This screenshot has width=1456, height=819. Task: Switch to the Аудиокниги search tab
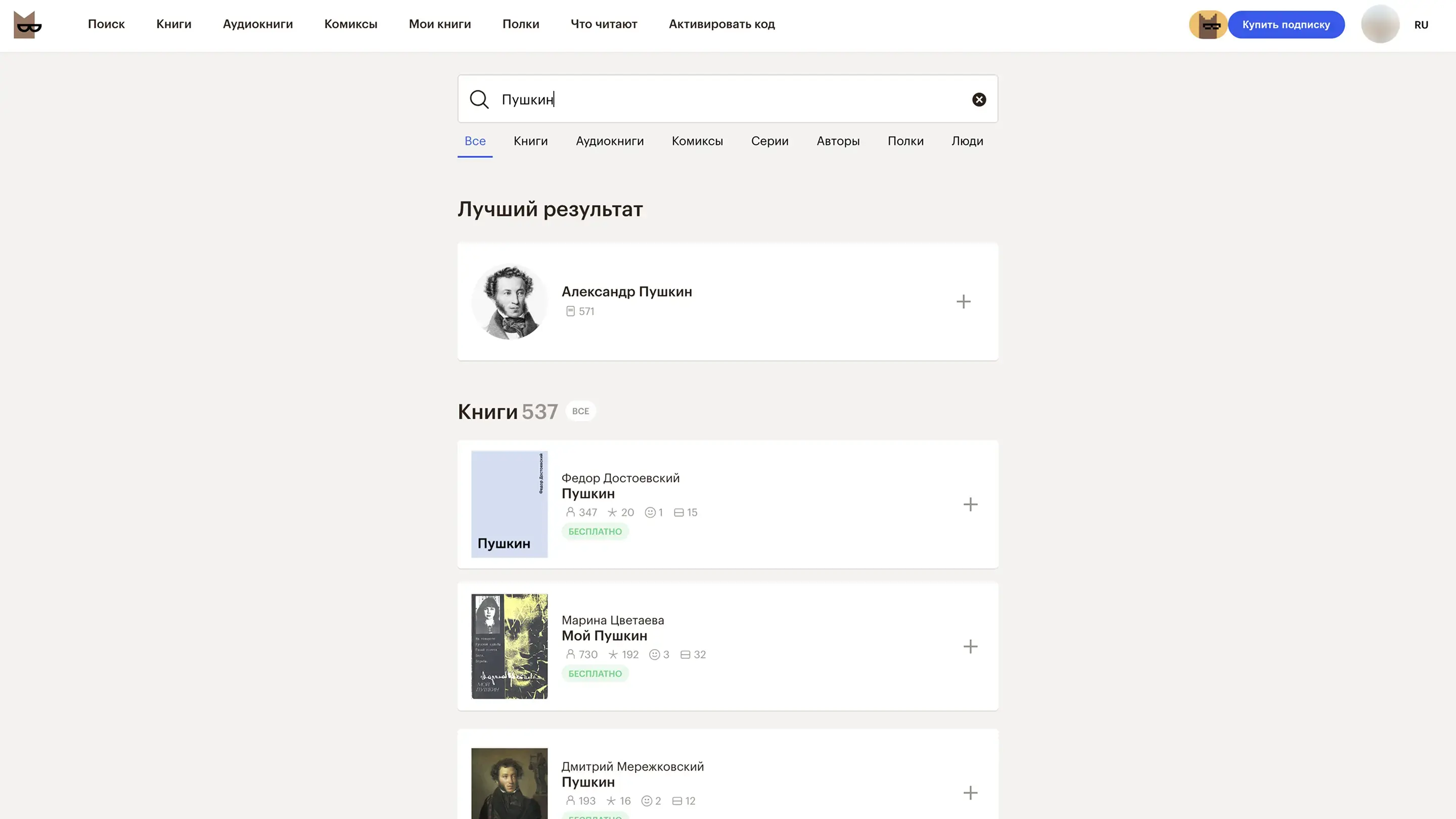609,142
